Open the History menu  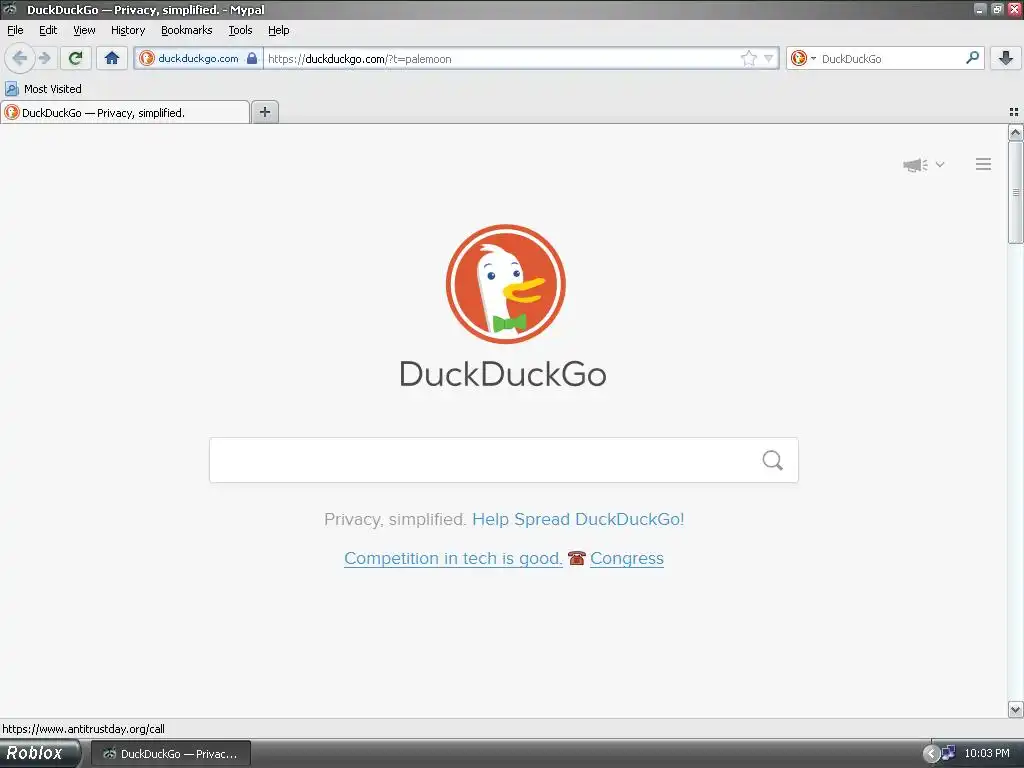(127, 30)
